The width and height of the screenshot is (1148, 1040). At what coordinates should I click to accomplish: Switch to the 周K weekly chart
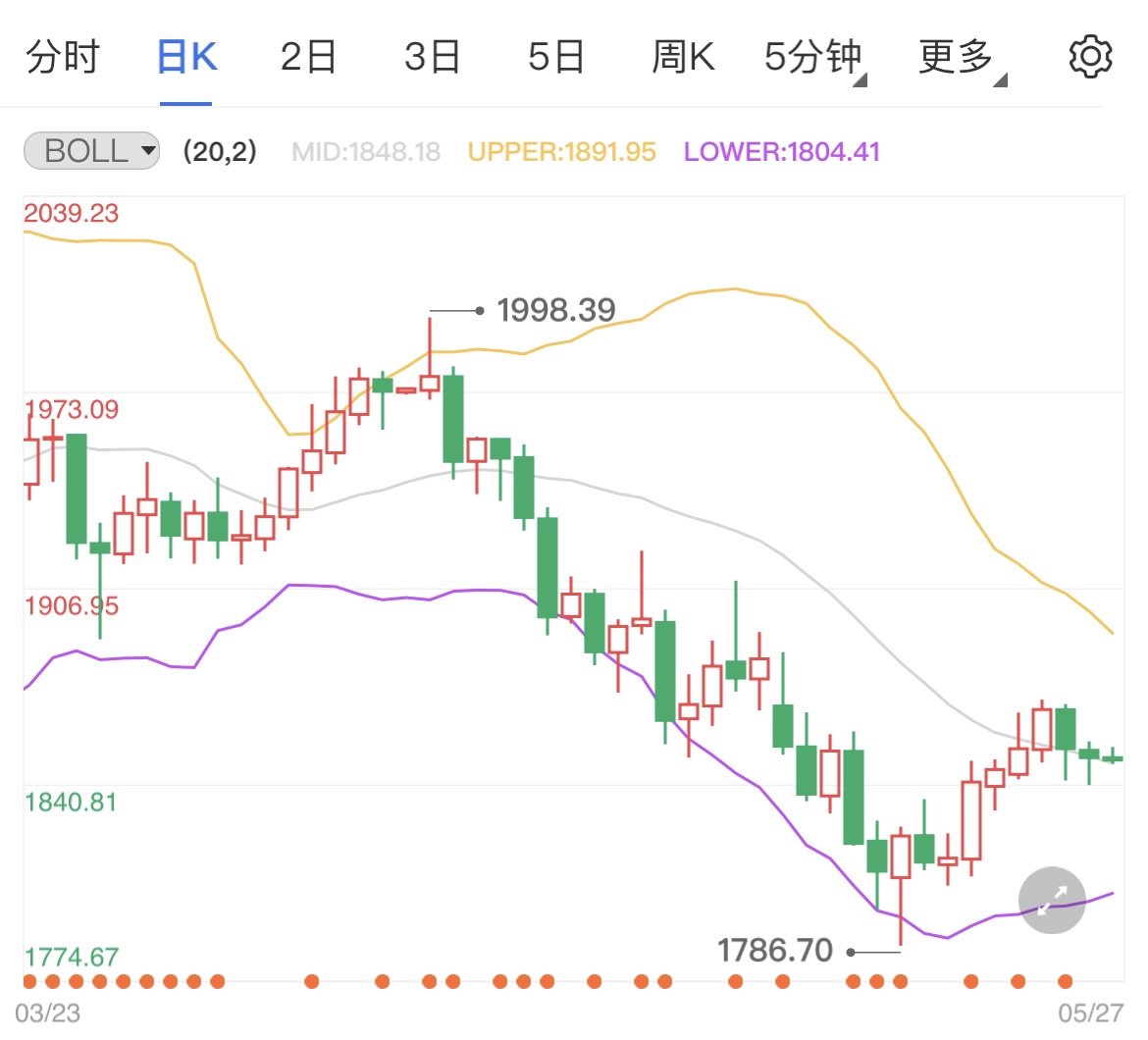pos(684,57)
